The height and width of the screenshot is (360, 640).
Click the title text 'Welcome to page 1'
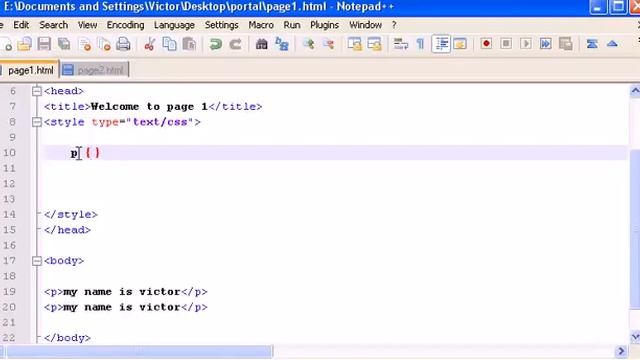[x=149, y=107]
